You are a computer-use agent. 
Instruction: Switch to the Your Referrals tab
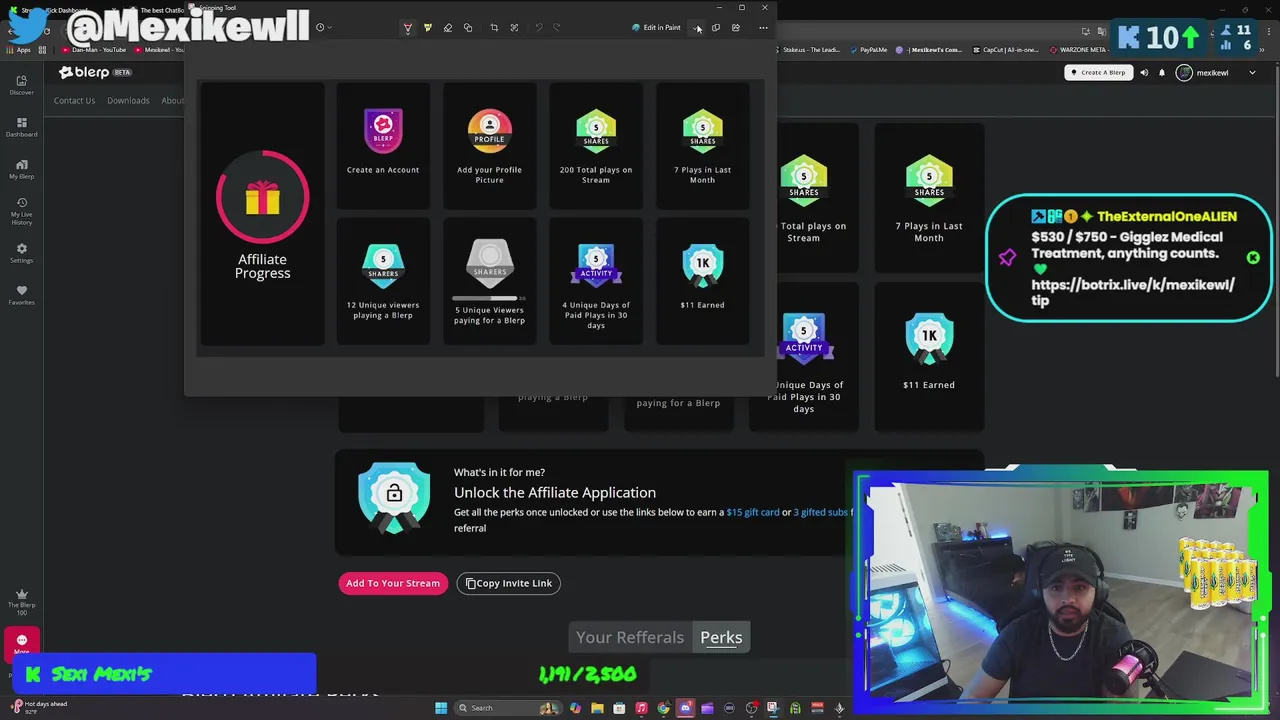630,637
